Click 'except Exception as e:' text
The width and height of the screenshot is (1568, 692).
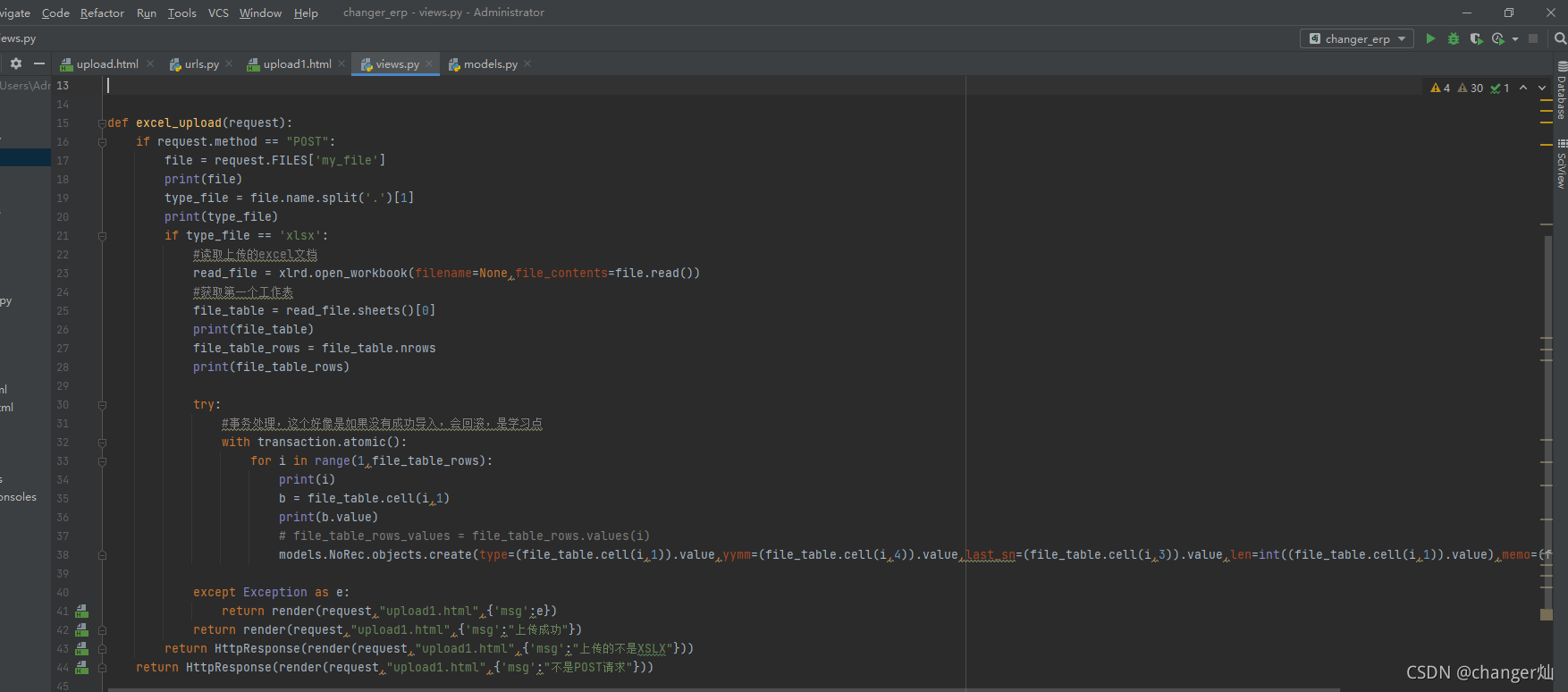[x=272, y=593]
